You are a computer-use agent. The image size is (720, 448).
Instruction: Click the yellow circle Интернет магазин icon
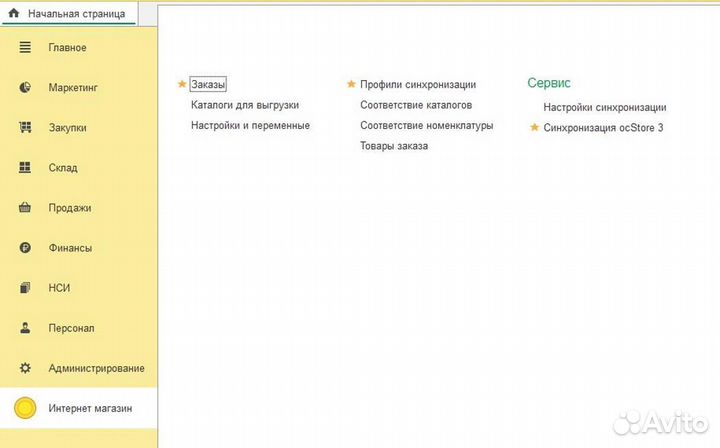pyautogui.click(x=25, y=408)
